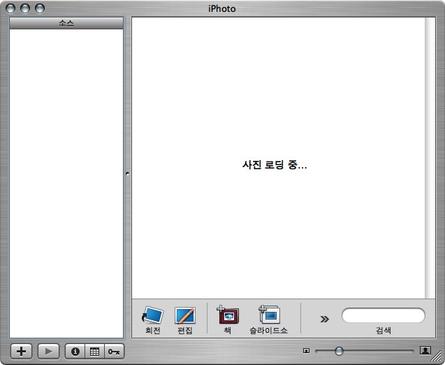Set thumbnails to smallest size icon
The height and width of the screenshot is (365, 445).
(x=306, y=351)
